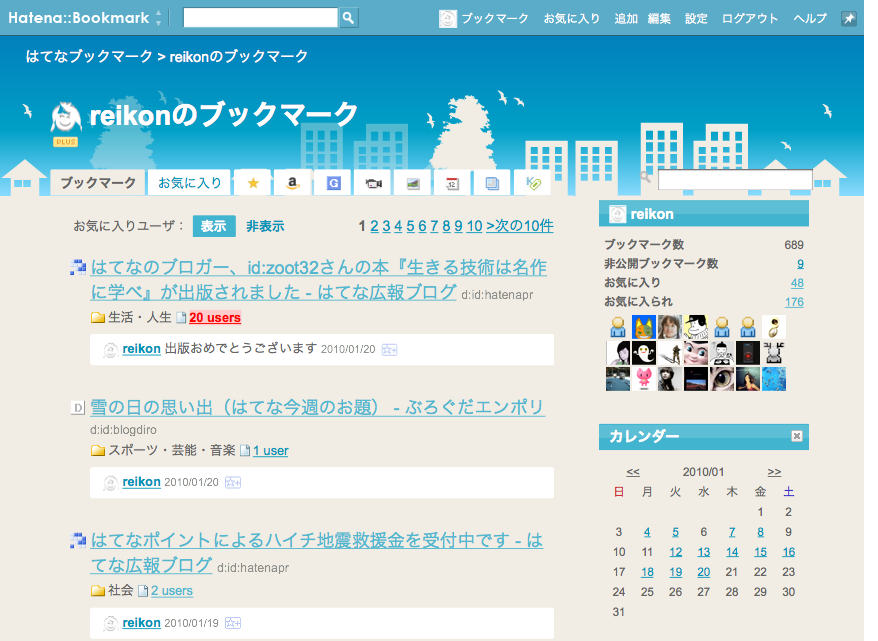Click the favicon beside 雪の日の思い出 entry
This screenshot has width=878, height=641.
[78, 408]
